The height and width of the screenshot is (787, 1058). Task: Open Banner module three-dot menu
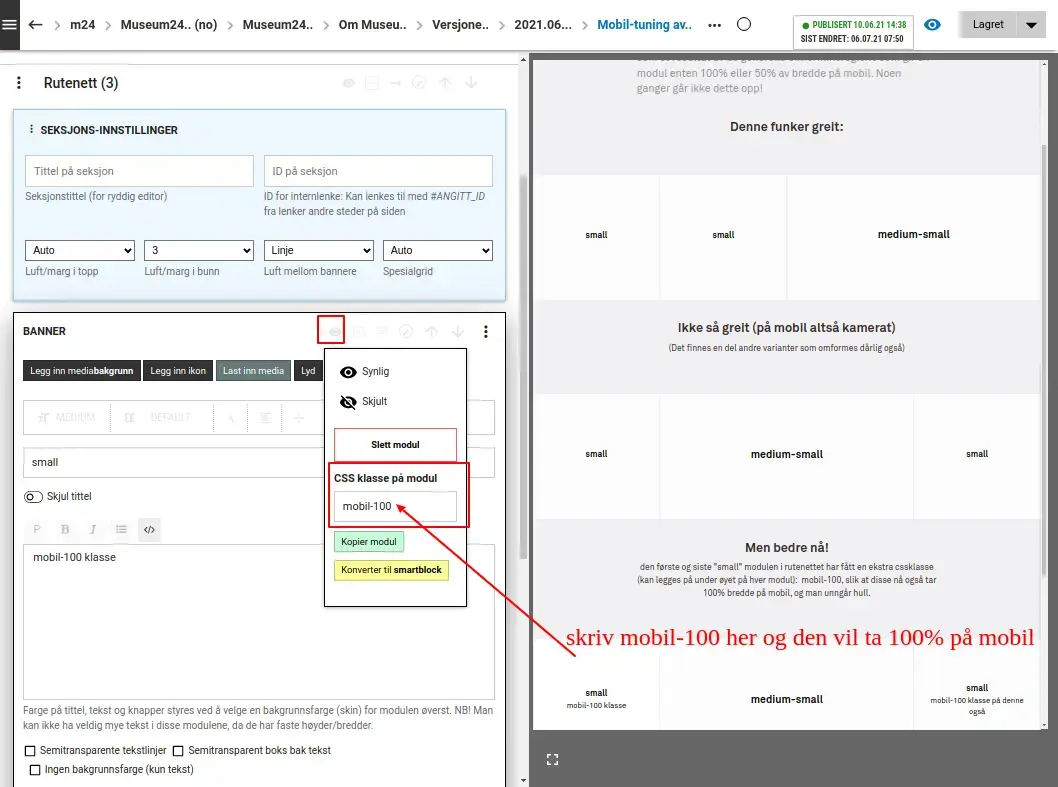(x=486, y=331)
